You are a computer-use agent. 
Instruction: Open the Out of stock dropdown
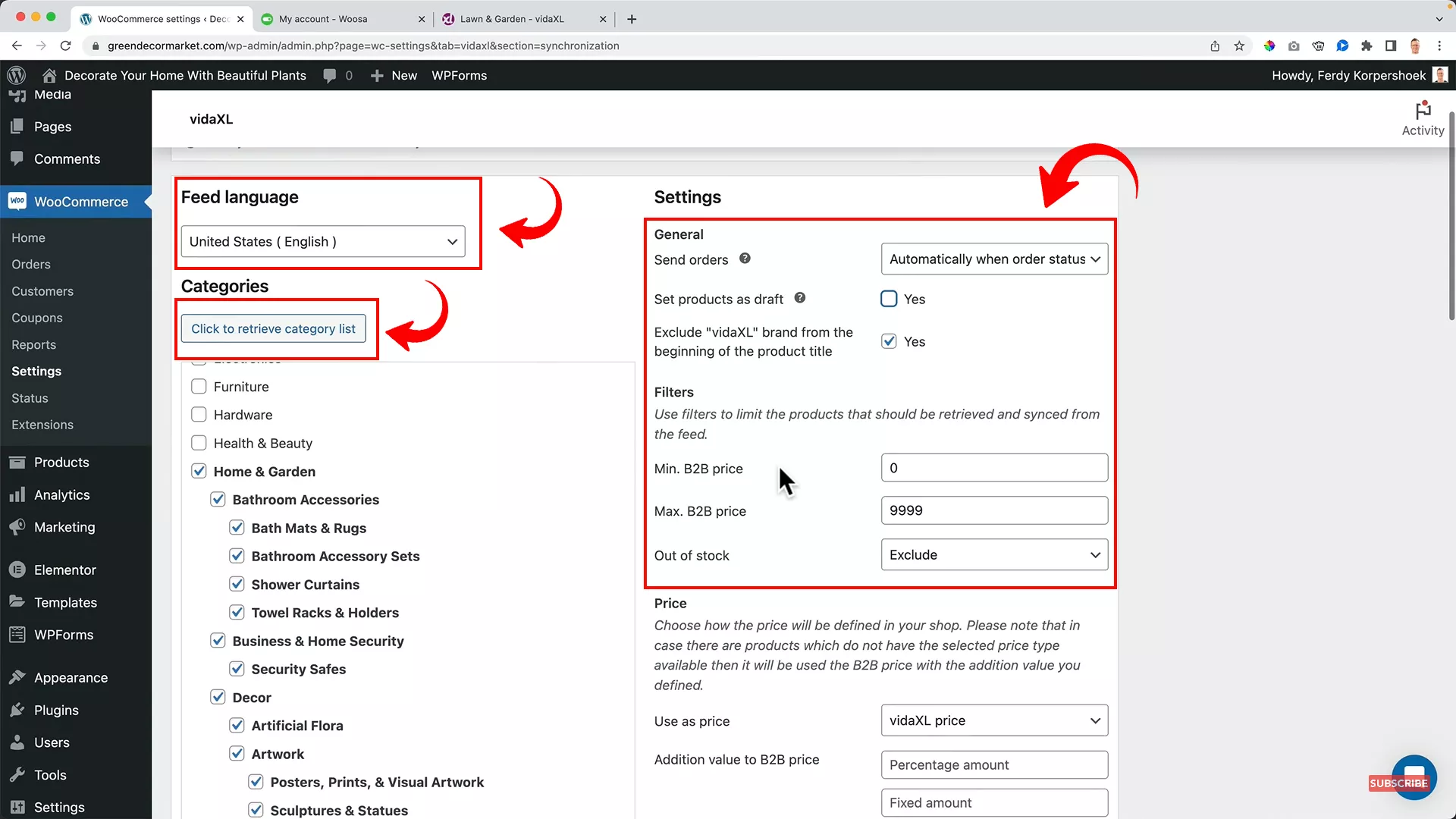coord(993,554)
